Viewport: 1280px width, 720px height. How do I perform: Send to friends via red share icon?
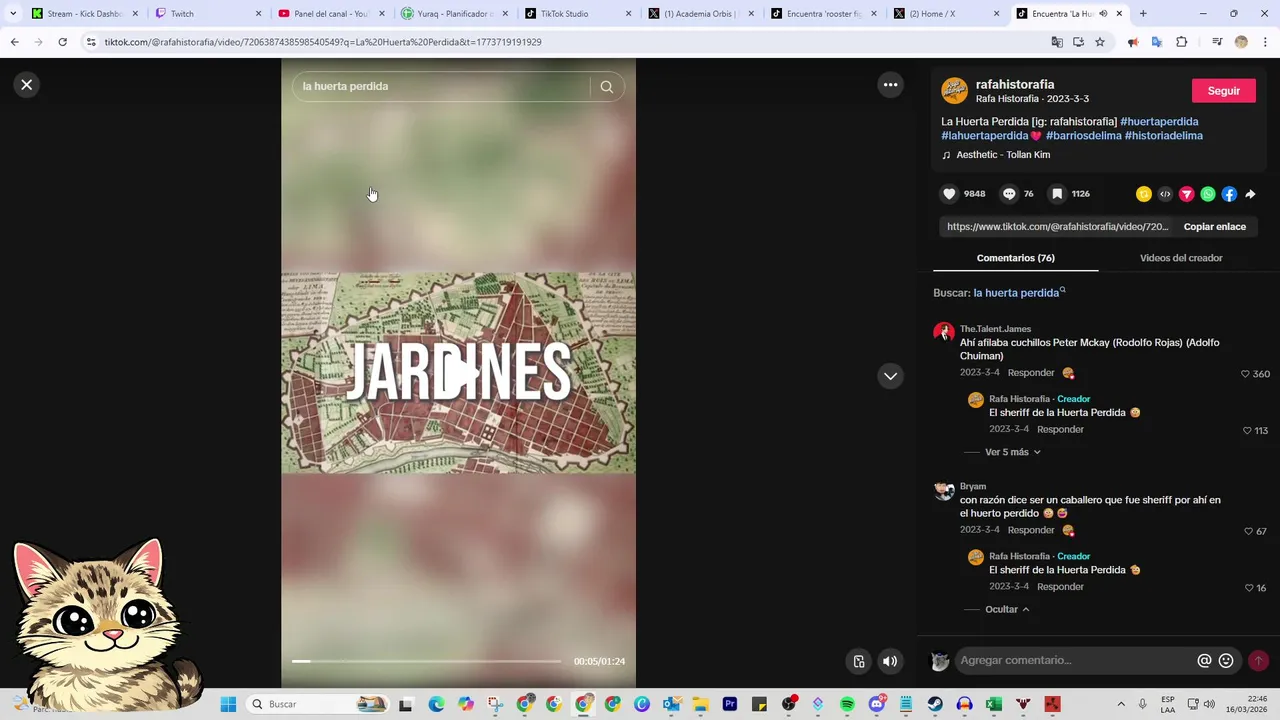(x=1187, y=194)
